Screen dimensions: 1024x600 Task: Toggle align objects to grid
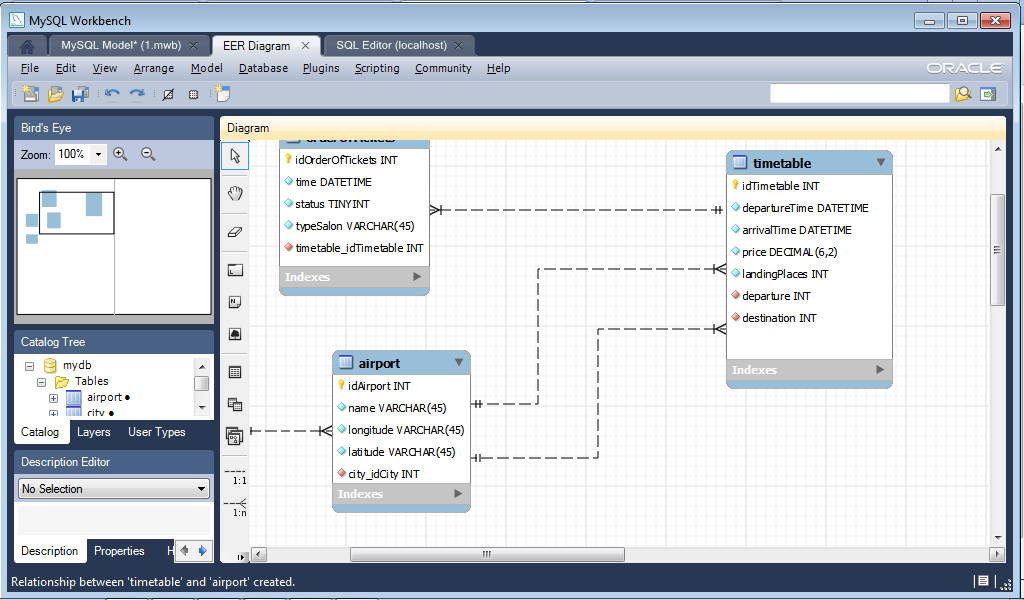pos(193,94)
